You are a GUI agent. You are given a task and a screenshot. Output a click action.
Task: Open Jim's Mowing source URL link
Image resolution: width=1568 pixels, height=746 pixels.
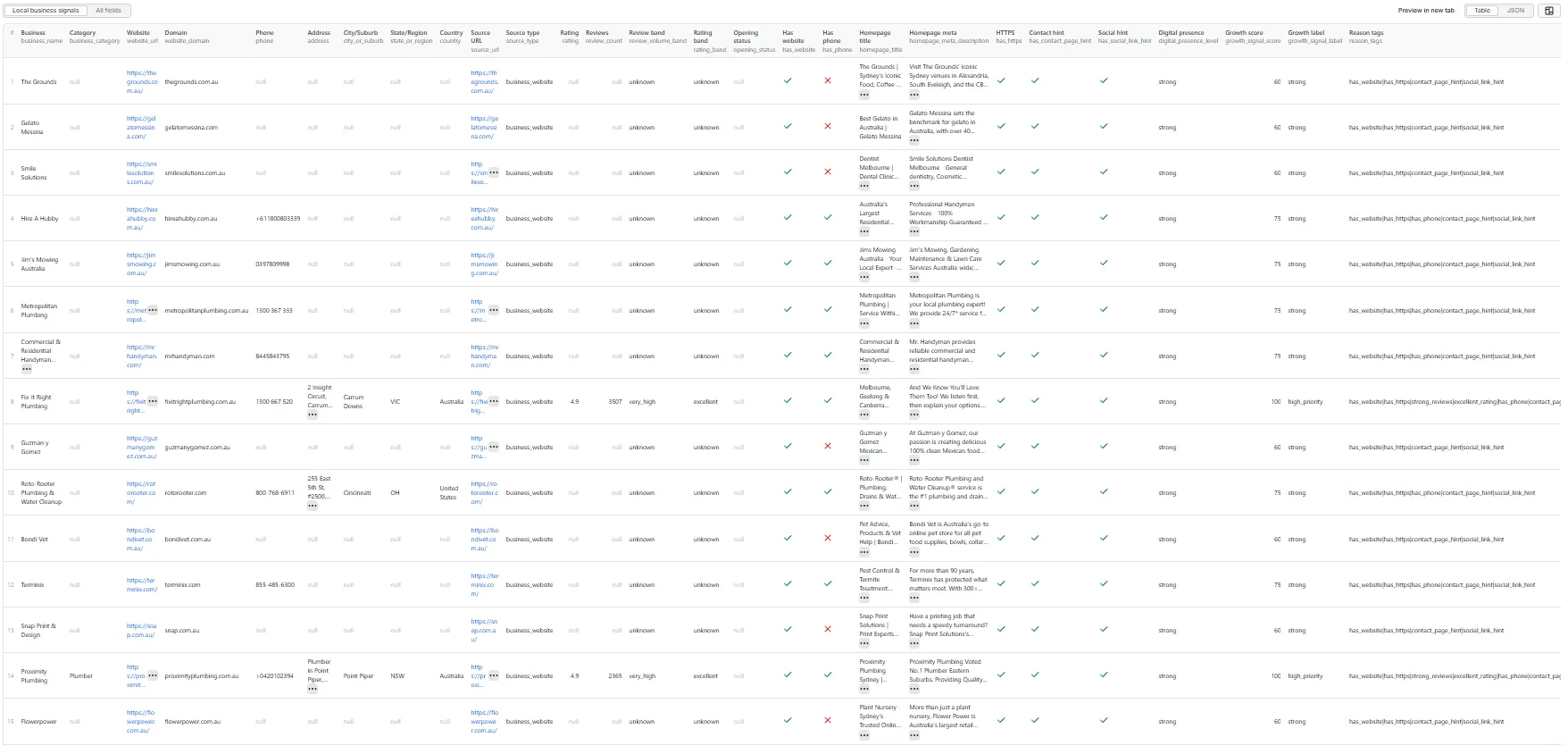tap(485, 264)
